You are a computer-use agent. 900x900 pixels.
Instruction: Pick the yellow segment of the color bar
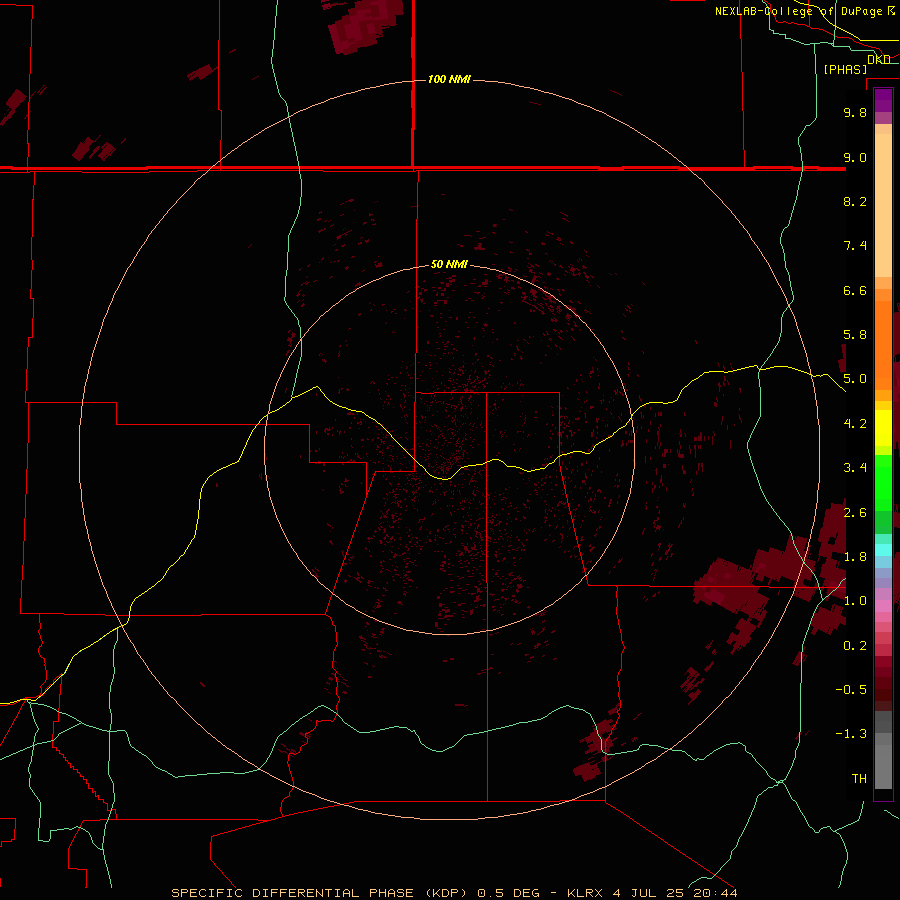883,428
